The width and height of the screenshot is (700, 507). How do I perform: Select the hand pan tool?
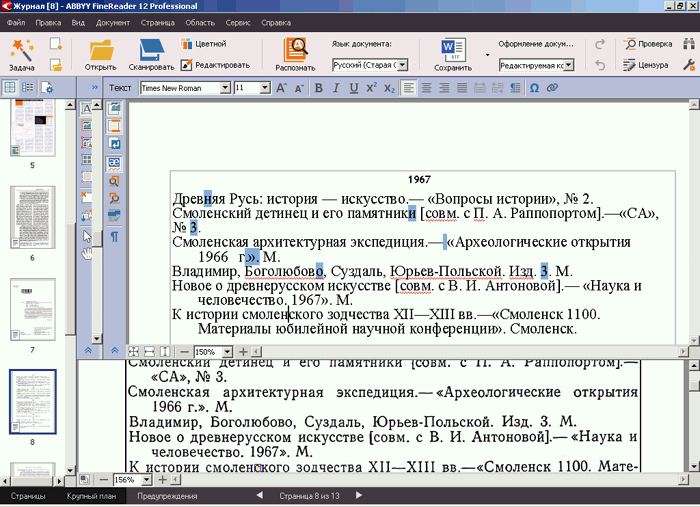click(87, 252)
